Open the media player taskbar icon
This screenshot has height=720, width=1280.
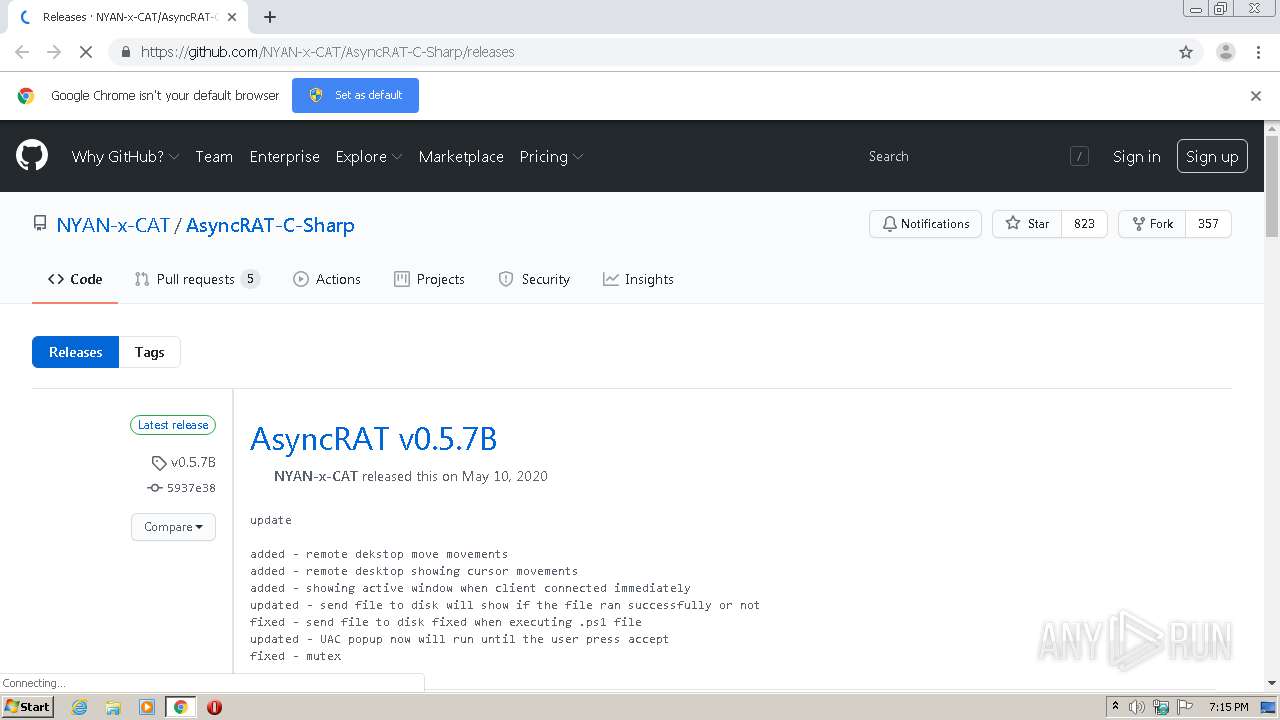pyautogui.click(x=147, y=707)
